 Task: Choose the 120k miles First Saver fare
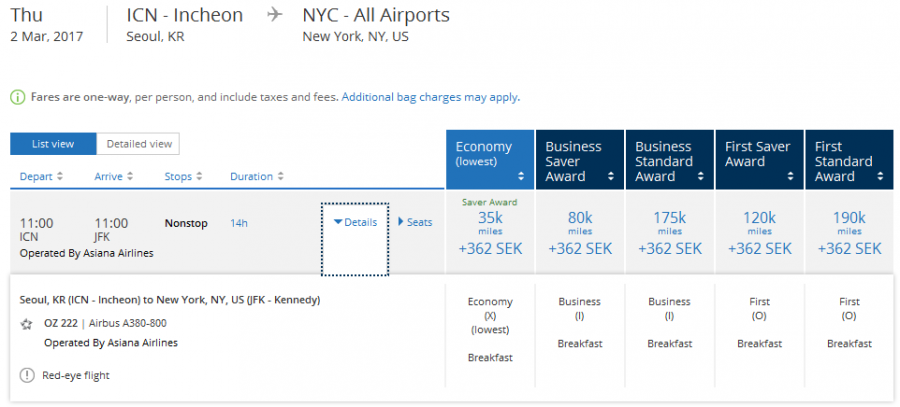pos(759,232)
